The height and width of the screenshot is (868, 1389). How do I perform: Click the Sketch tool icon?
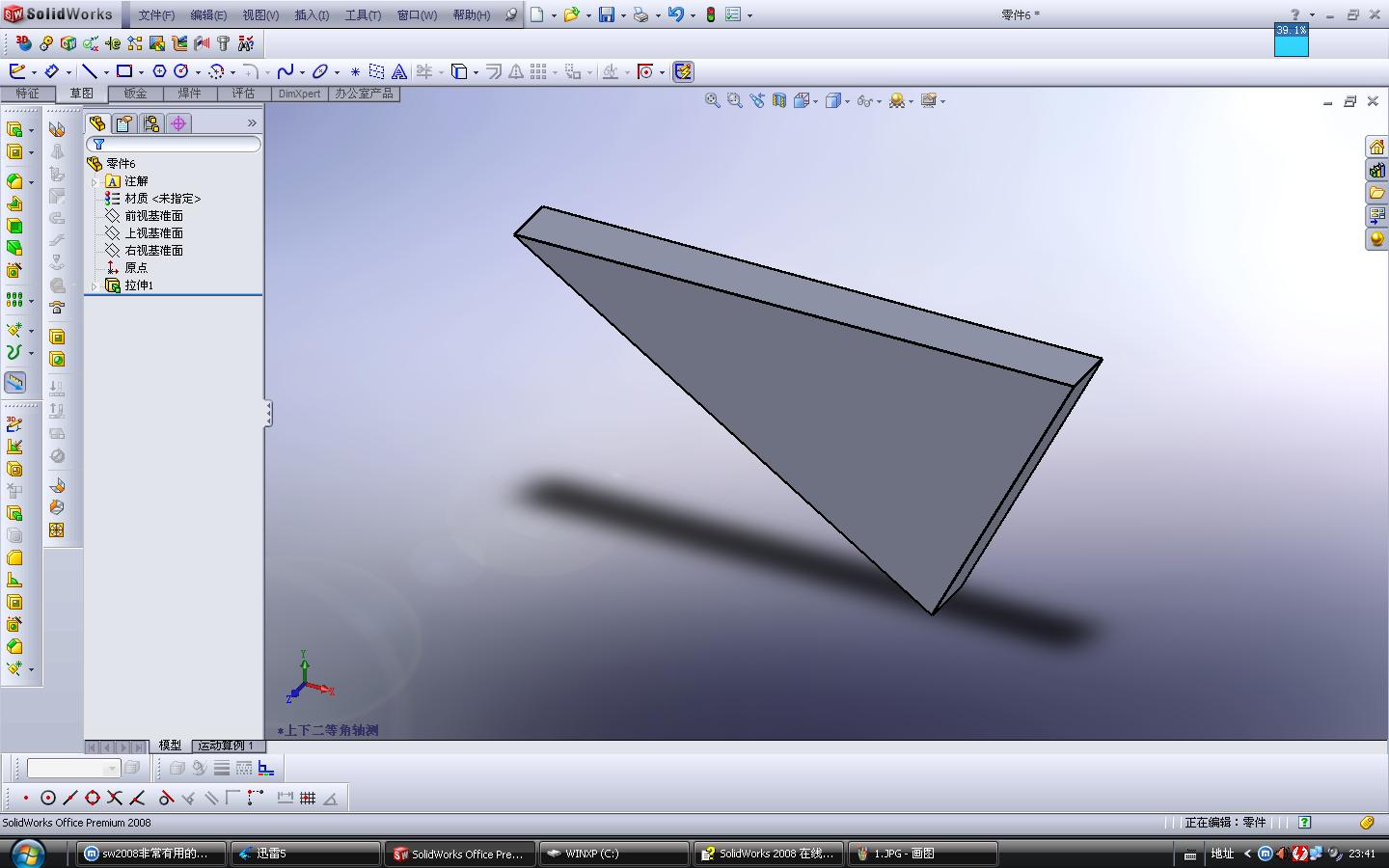tap(17, 71)
